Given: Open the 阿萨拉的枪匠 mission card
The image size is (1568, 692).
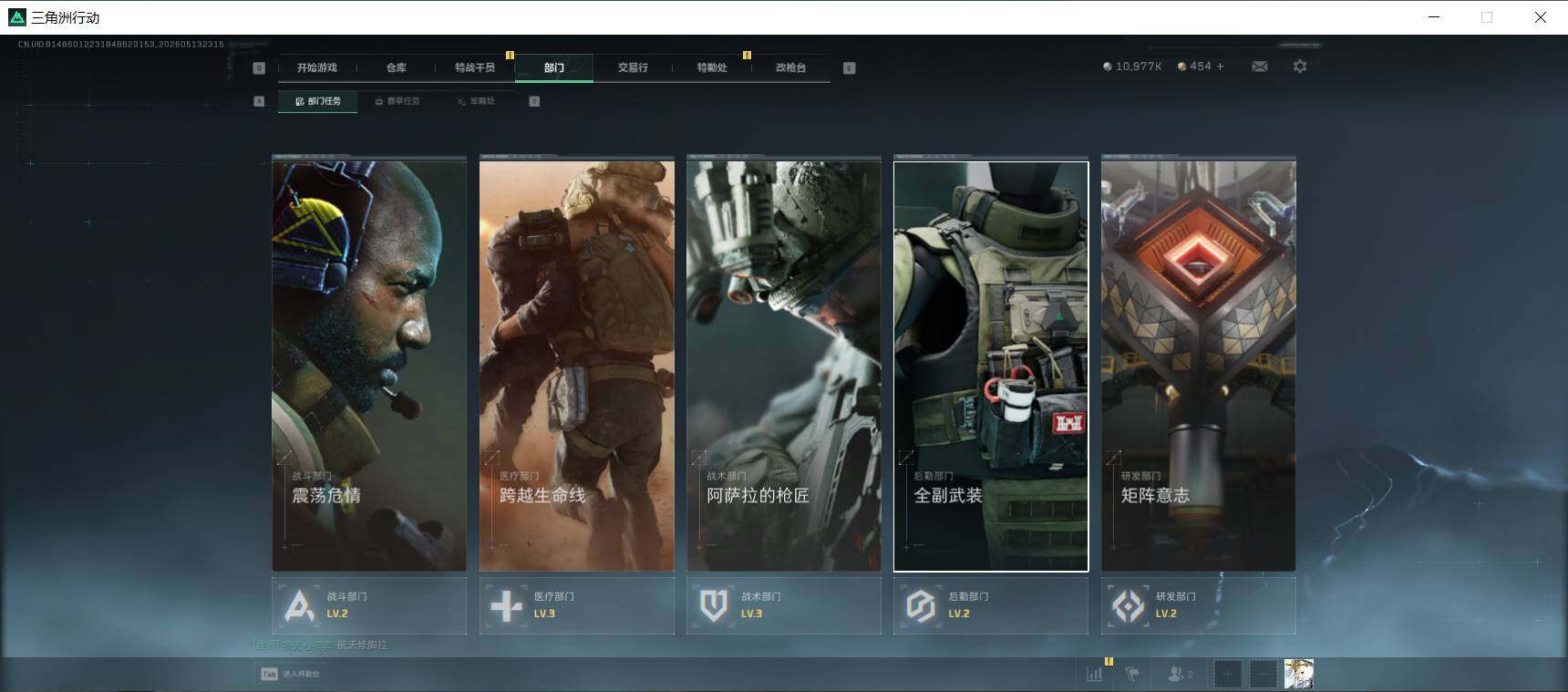Looking at the screenshot, I should click(784, 367).
